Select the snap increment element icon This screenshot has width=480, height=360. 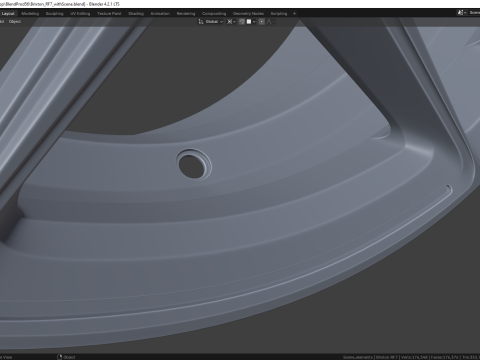pos(249,22)
